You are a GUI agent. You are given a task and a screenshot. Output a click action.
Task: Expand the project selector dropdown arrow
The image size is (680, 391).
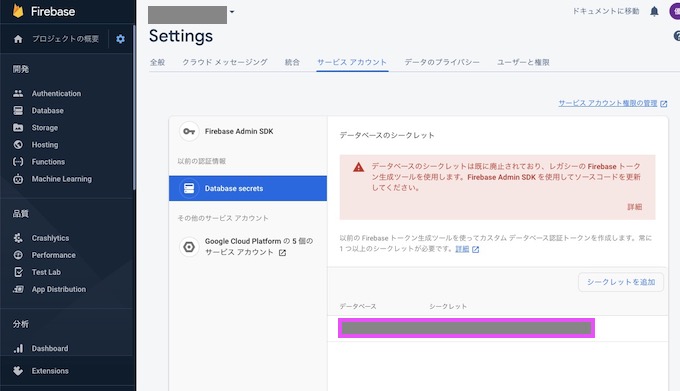[x=232, y=12]
